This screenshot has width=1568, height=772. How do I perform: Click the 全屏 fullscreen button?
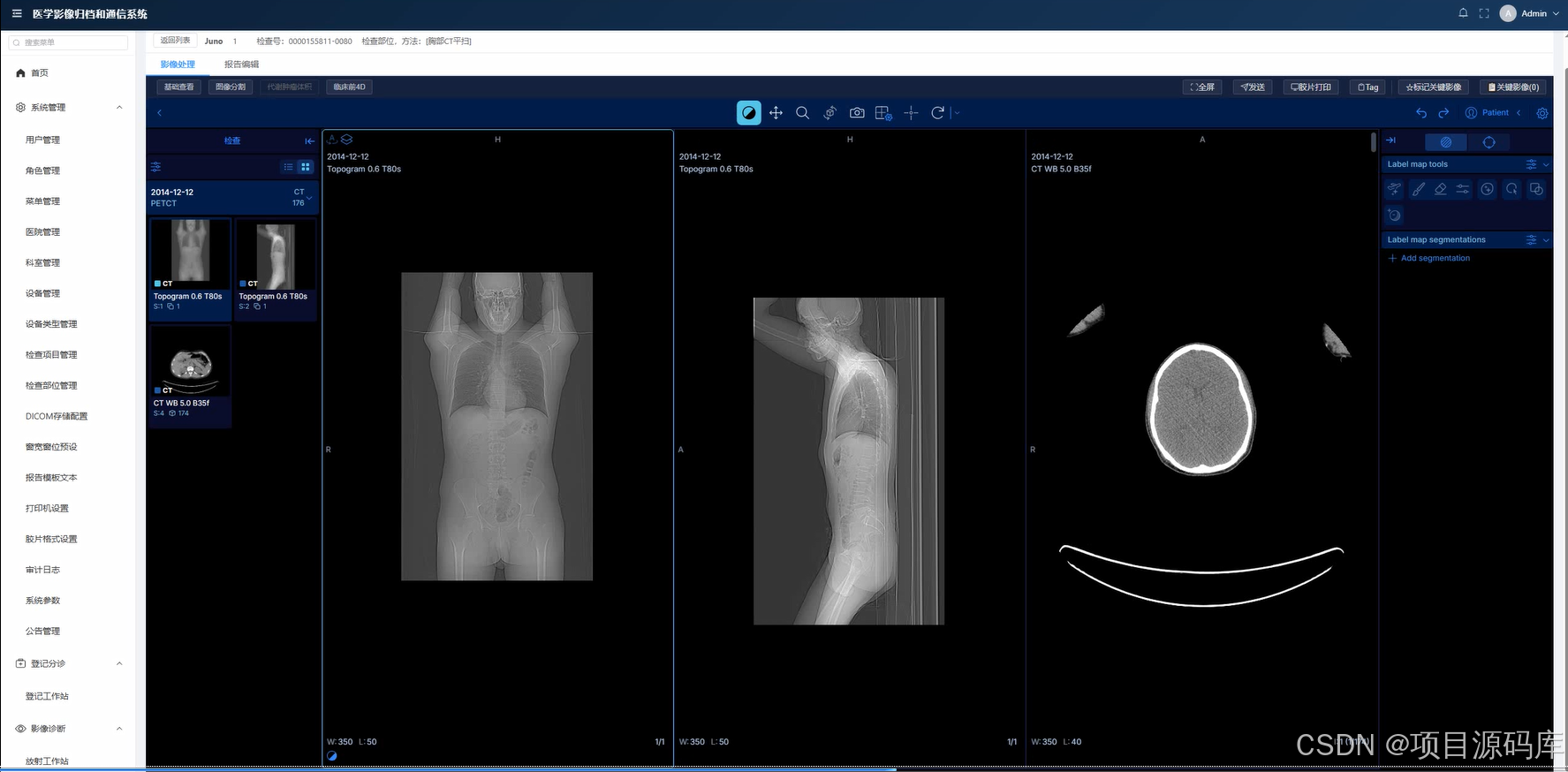pos(1202,87)
